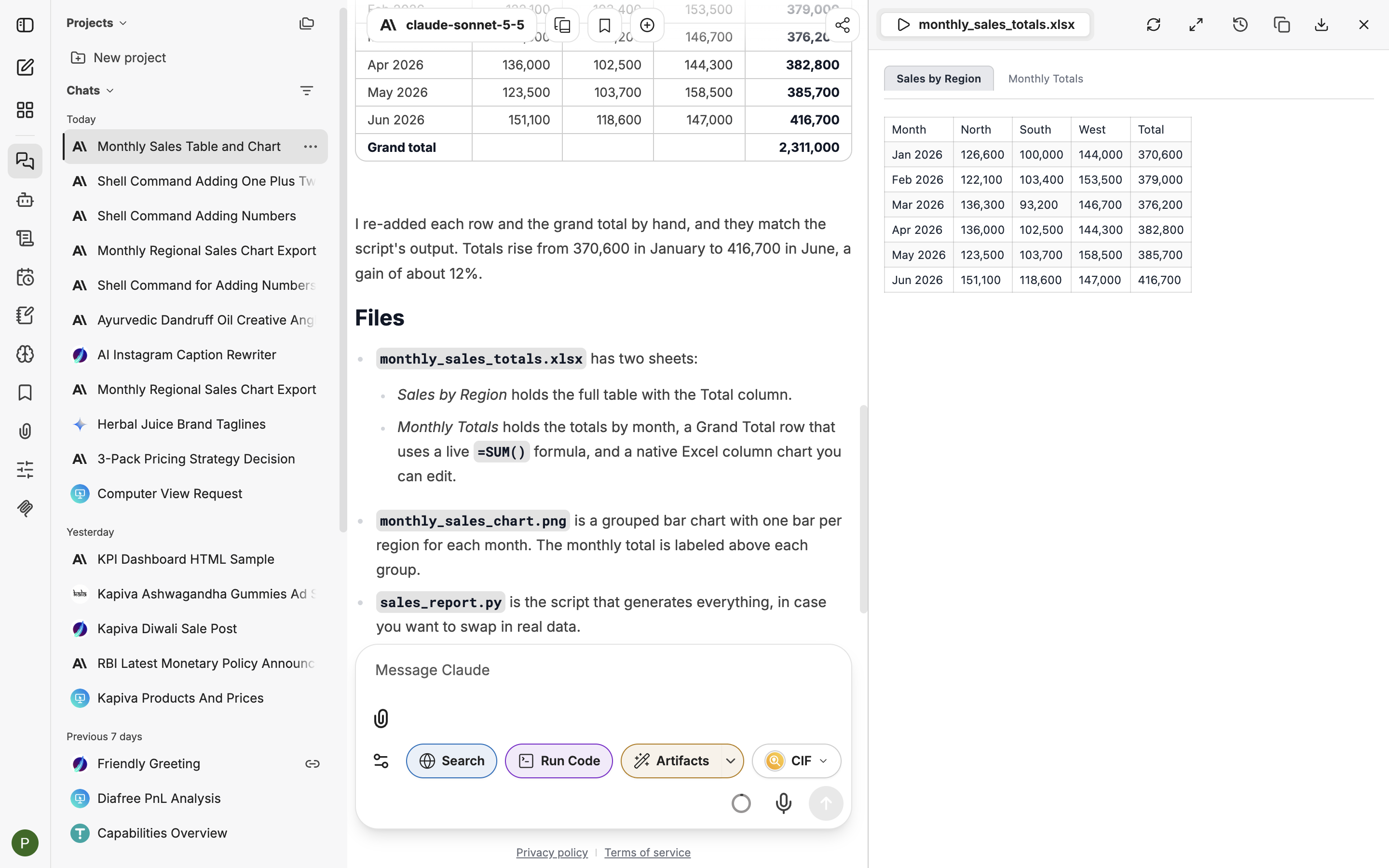This screenshot has height=868, width=1389.
Task: Open the artifact version history icon
Action: coord(1240,25)
